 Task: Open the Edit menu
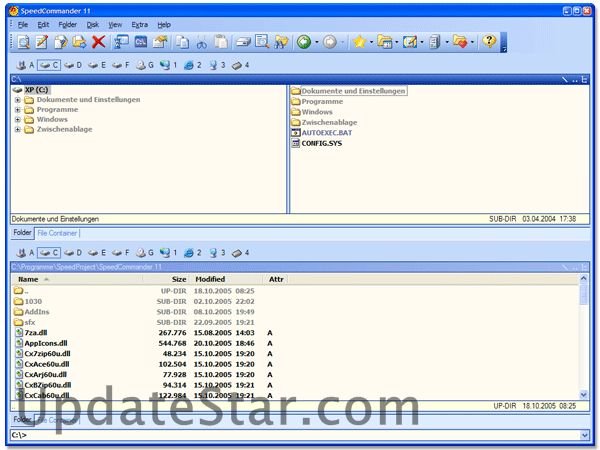tap(43, 25)
